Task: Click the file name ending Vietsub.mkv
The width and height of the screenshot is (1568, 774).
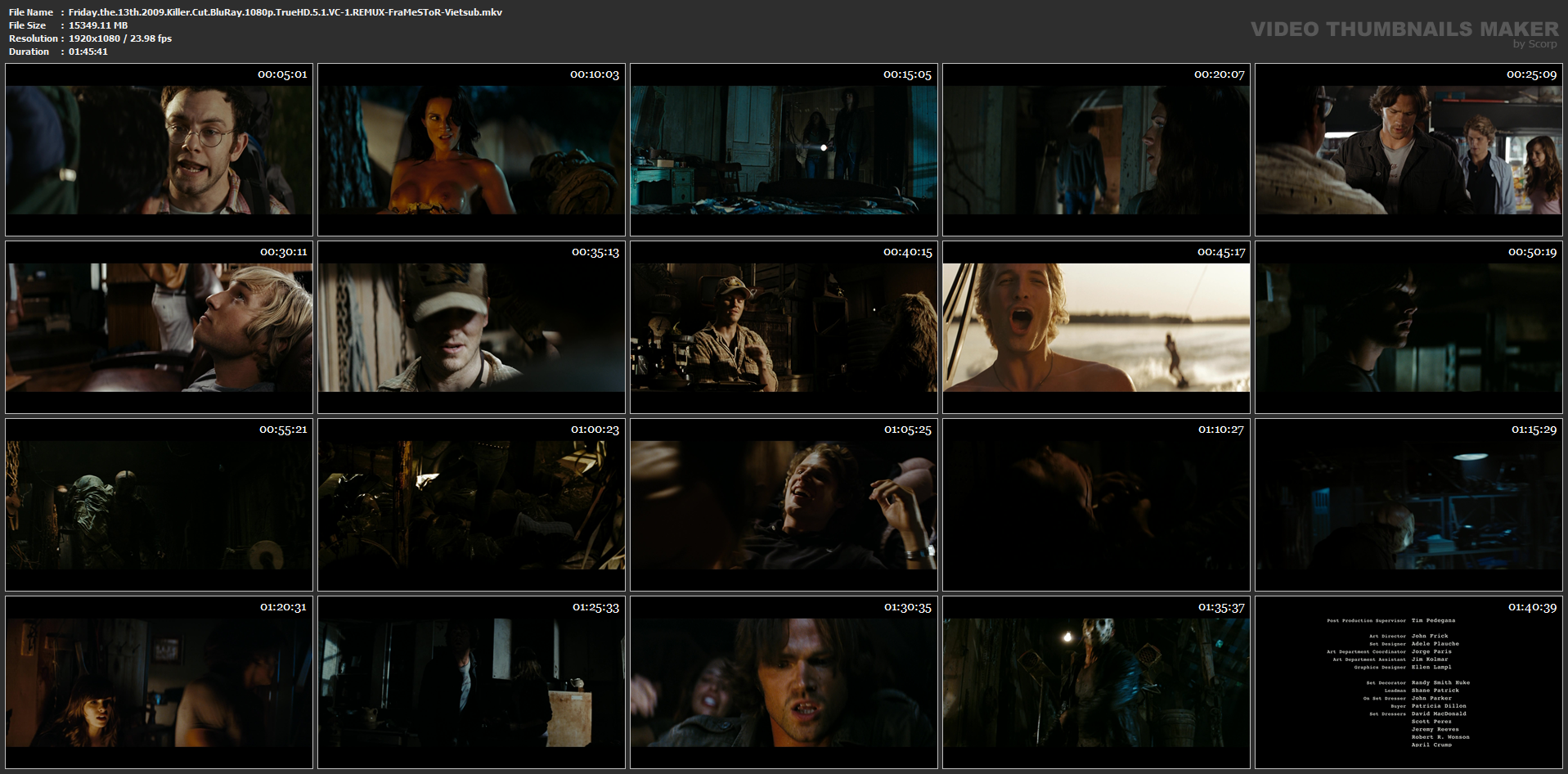Action: pos(285,12)
